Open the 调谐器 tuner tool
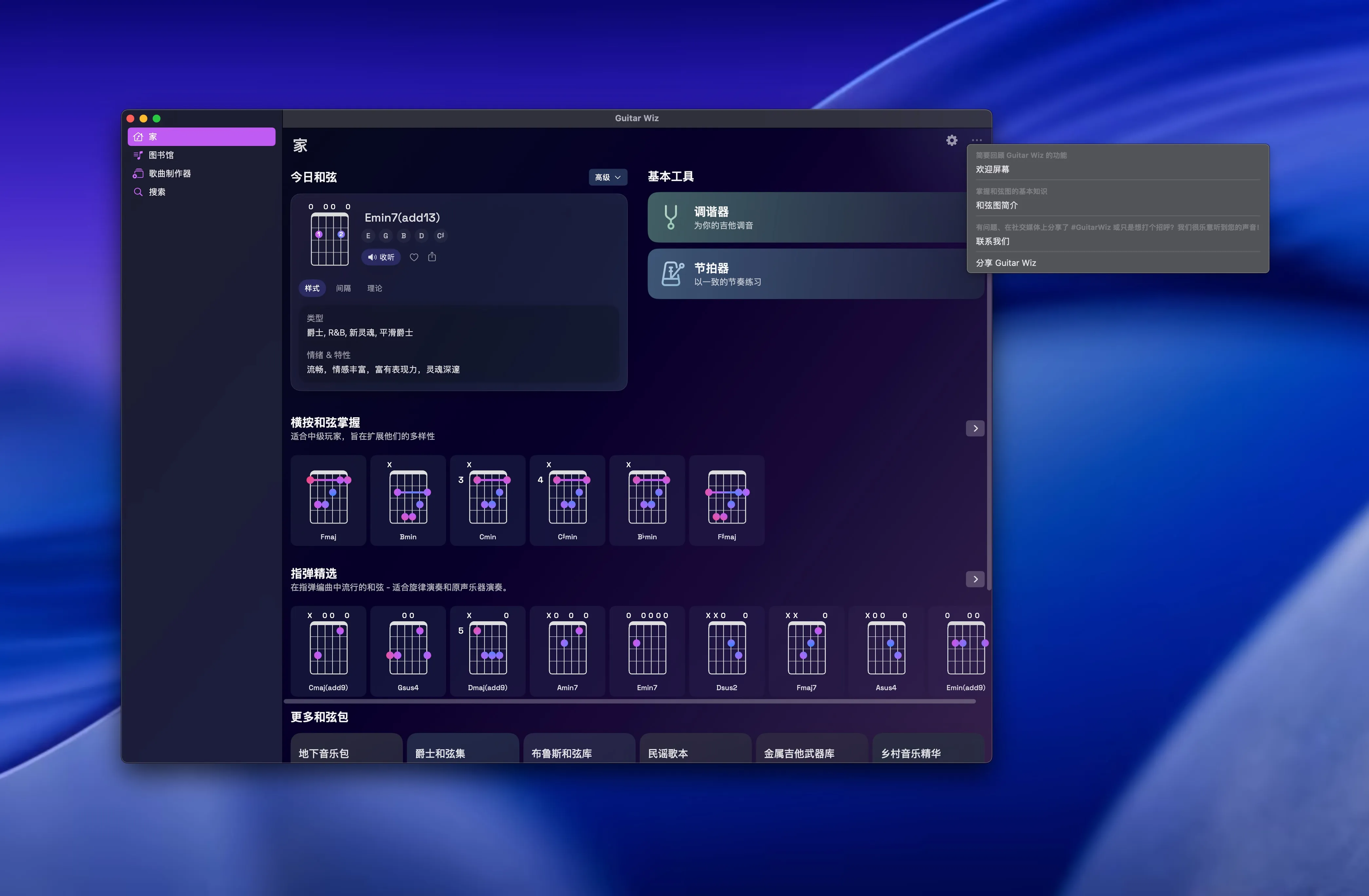The width and height of the screenshot is (1369, 896). [815, 217]
